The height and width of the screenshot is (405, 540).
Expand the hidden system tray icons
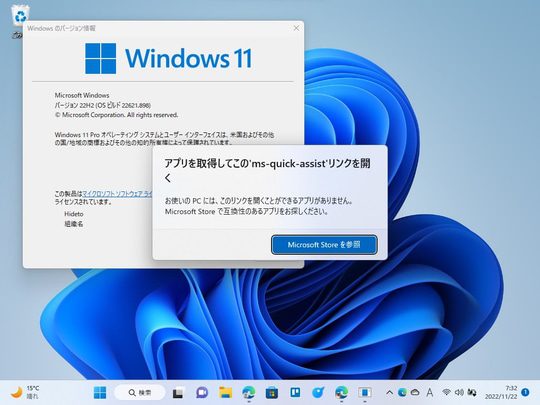(390, 392)
